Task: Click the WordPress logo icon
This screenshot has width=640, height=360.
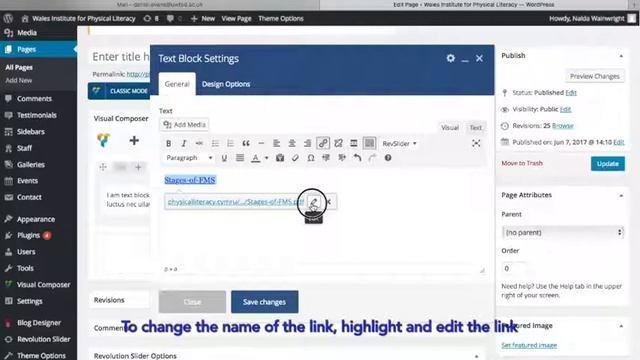Action: click(x=8, y=18)
